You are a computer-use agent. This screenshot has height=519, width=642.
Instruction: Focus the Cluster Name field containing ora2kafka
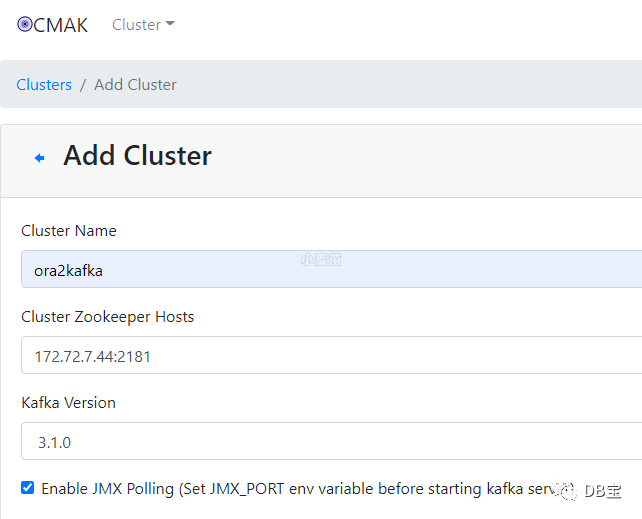(150, 270)
